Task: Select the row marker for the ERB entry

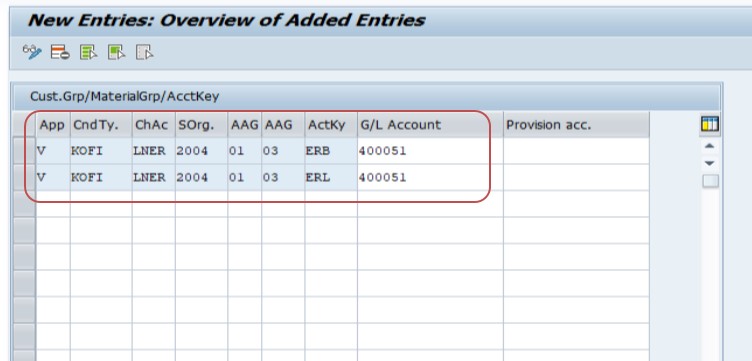Action: pyautogui.click(x=24, y=151)
